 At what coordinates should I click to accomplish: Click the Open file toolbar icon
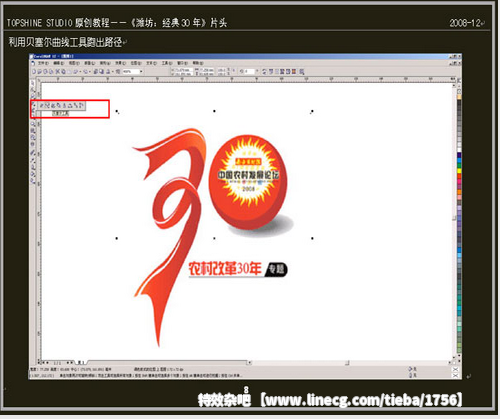(x=39, y=72)
